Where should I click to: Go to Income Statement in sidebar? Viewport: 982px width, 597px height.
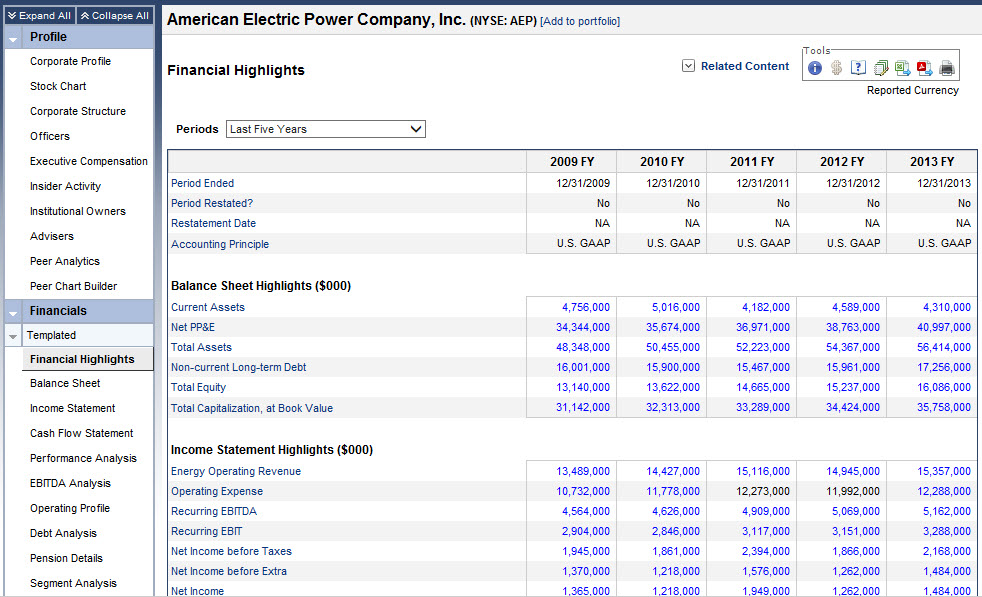(x=72, y=408)
